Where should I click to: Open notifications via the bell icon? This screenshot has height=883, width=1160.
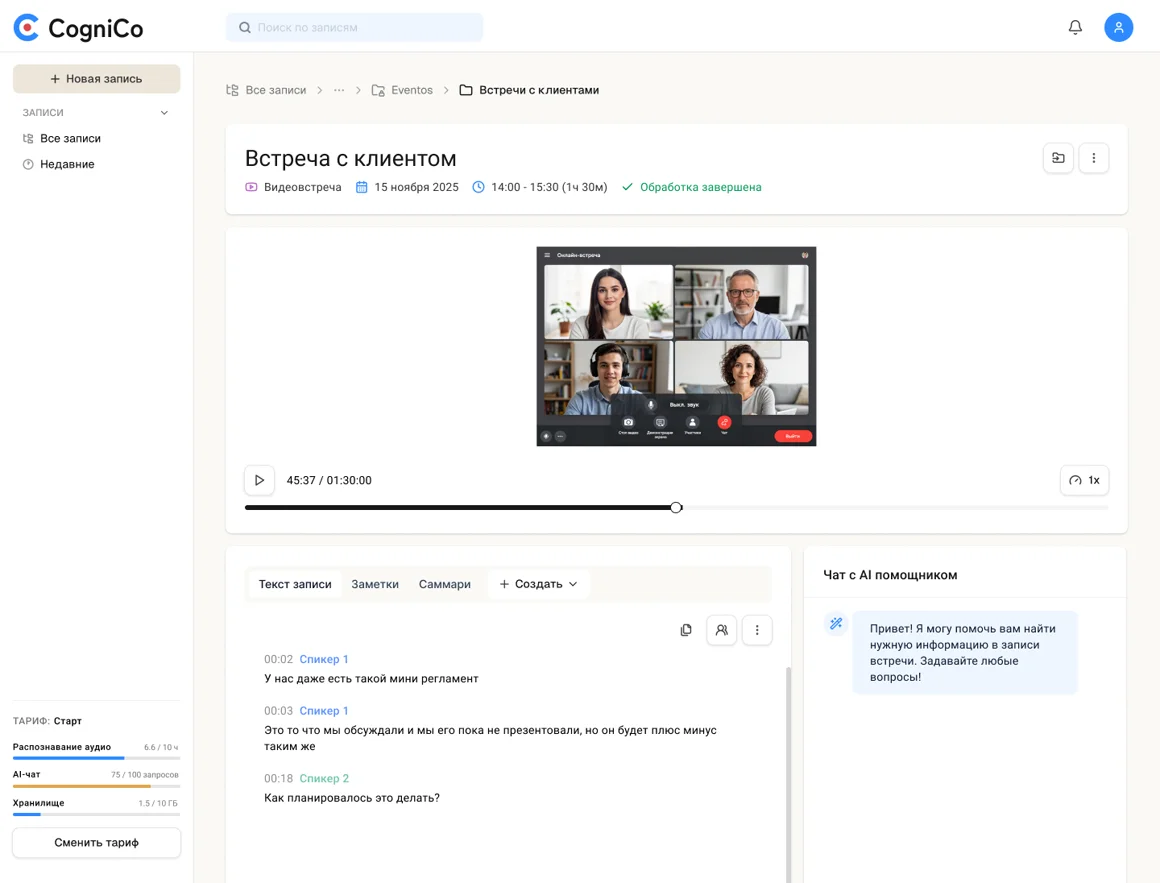pyautogui.click(x=1075, y=27)
